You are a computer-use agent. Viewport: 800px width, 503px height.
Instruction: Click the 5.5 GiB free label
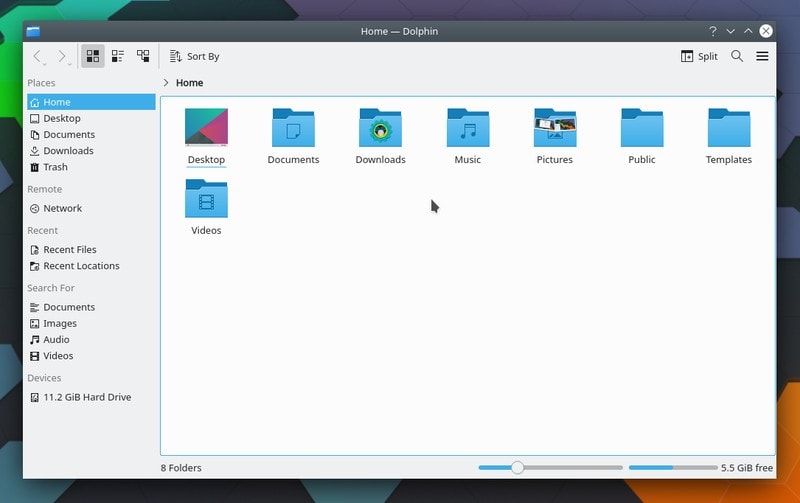coord(747,468)
